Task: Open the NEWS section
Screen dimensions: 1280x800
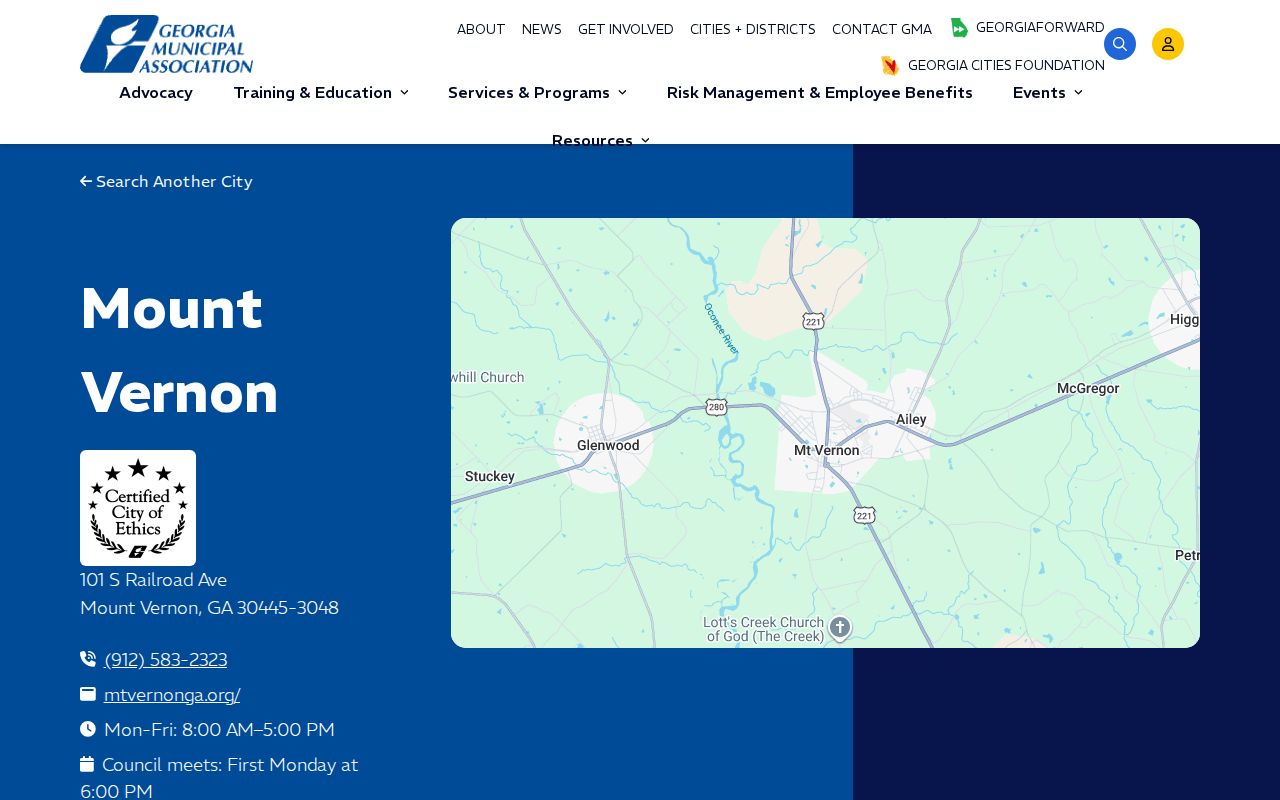Action: click(x=542, y=30)
